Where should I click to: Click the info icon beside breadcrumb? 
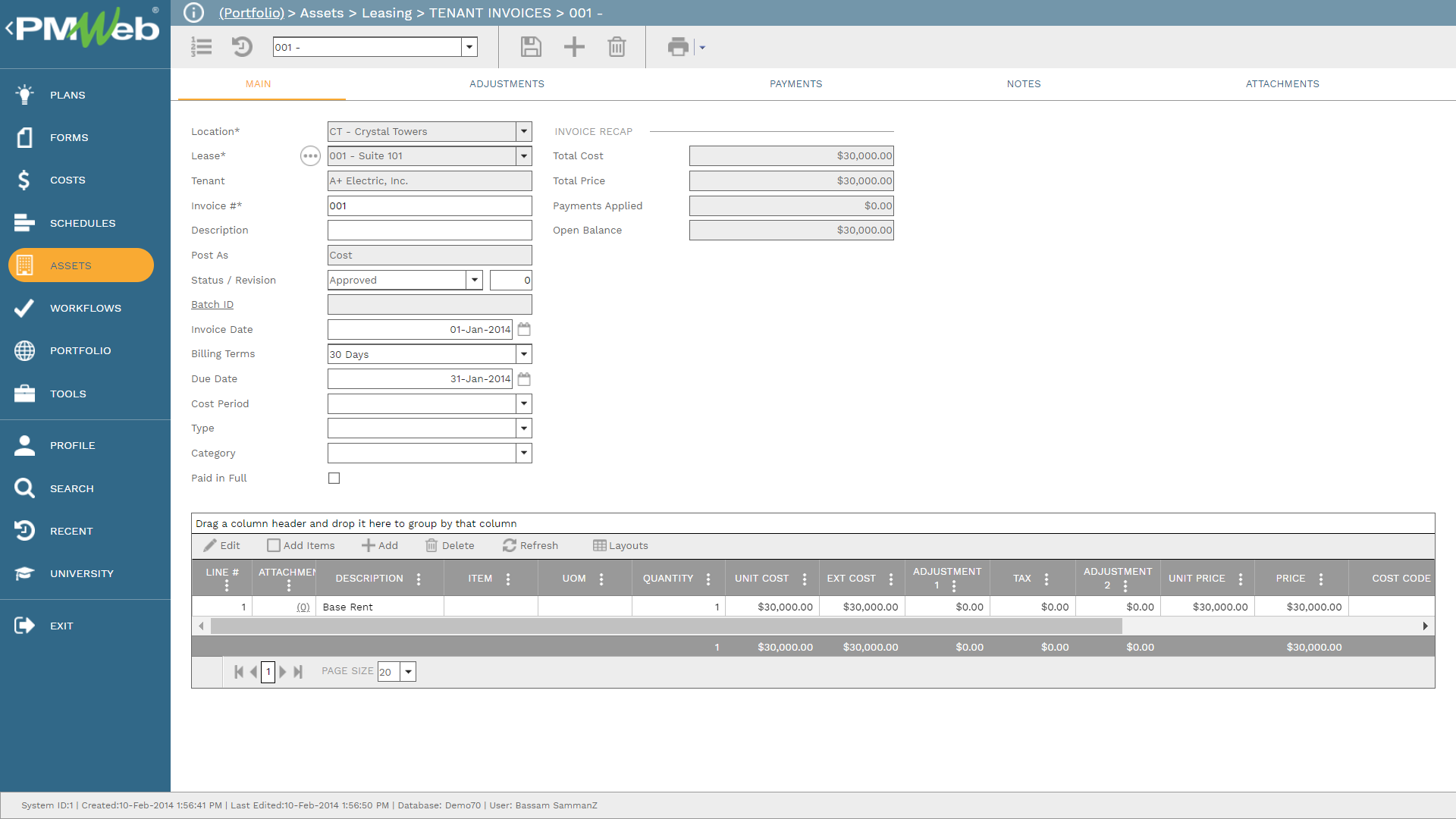[x=194, y=13]
